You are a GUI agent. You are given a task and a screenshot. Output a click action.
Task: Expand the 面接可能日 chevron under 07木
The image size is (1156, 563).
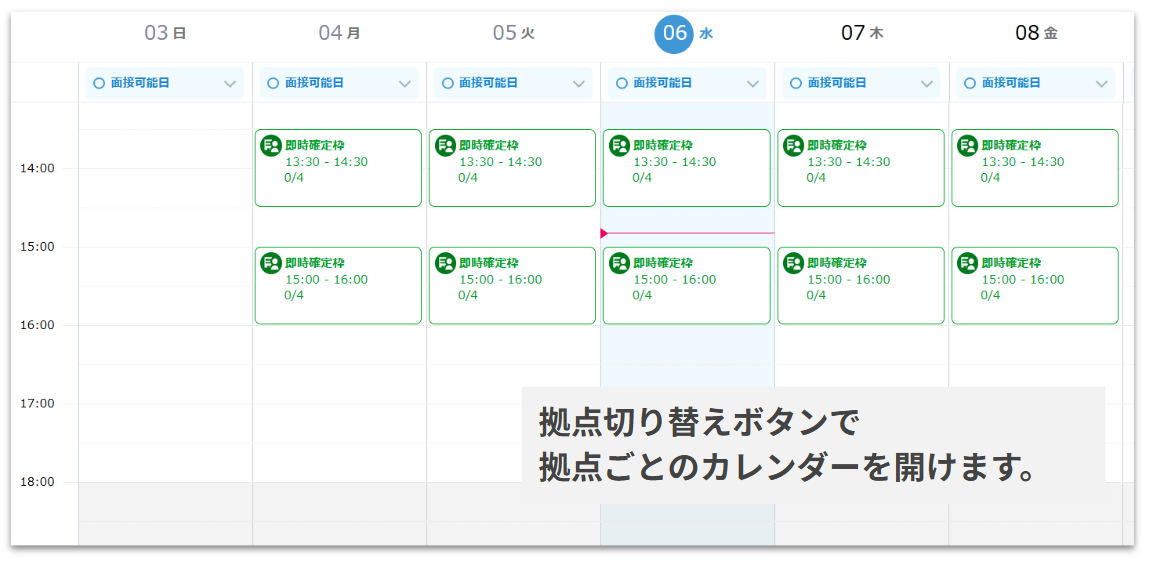(927, 84)
